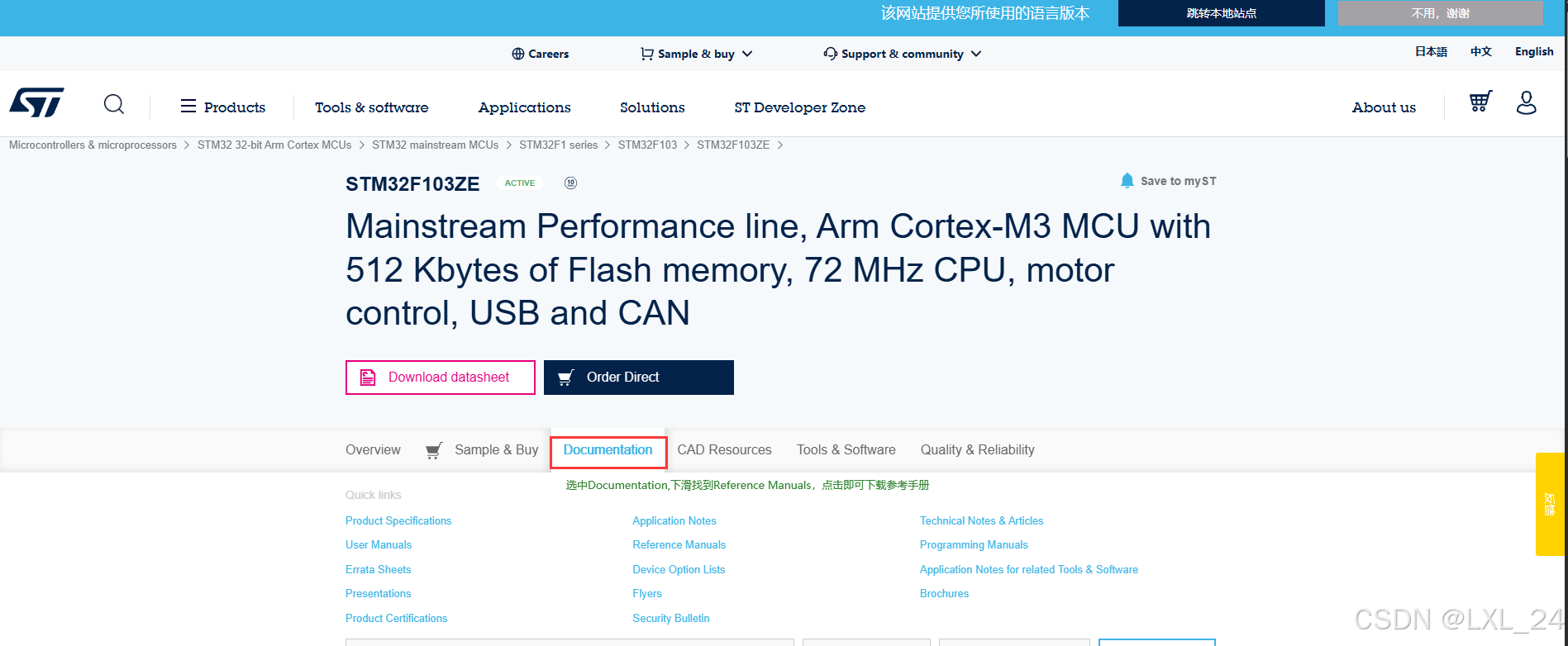Go to STM32 mainstream MCUs breadcrumb
Viewport: 1568px width, 646px height.
click(x=435, y=145)
